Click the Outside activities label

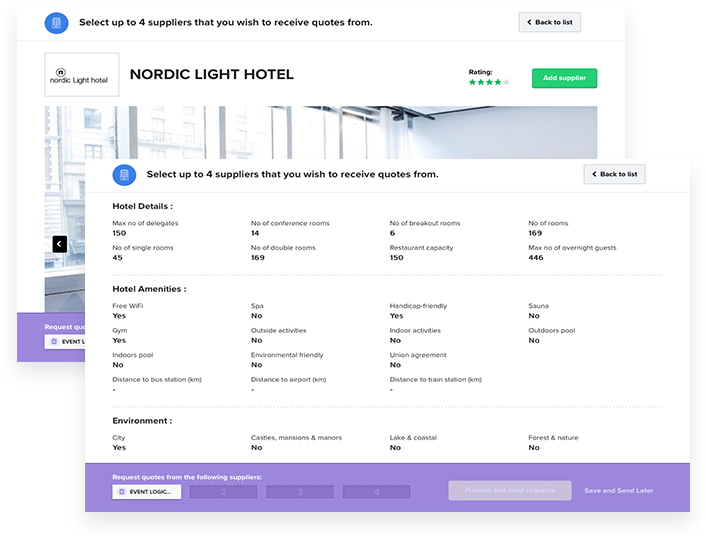pyautogui.click(x=279, y=330)
